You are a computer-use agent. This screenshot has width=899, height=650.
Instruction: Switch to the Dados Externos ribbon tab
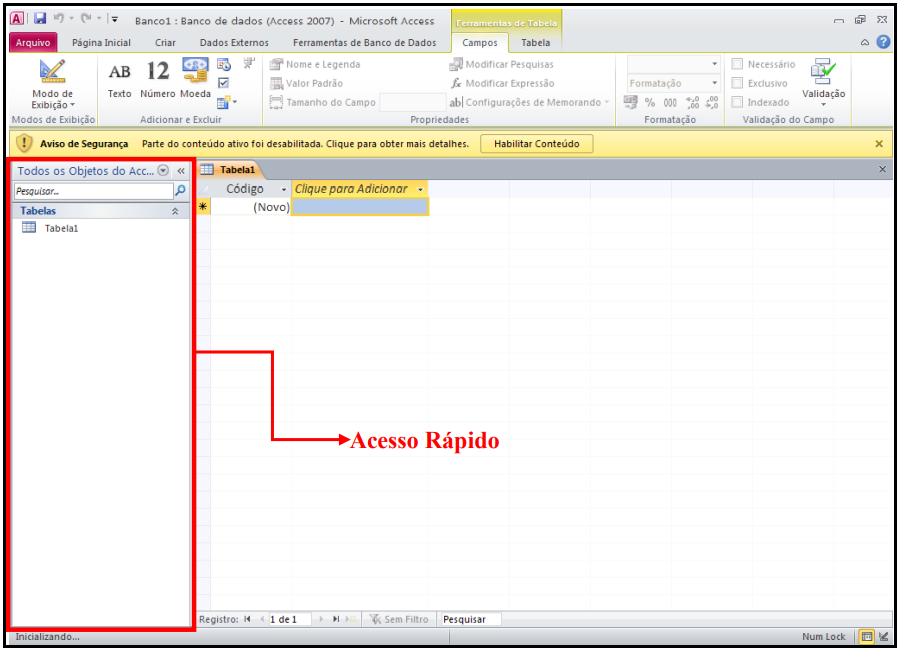point(234,43)
